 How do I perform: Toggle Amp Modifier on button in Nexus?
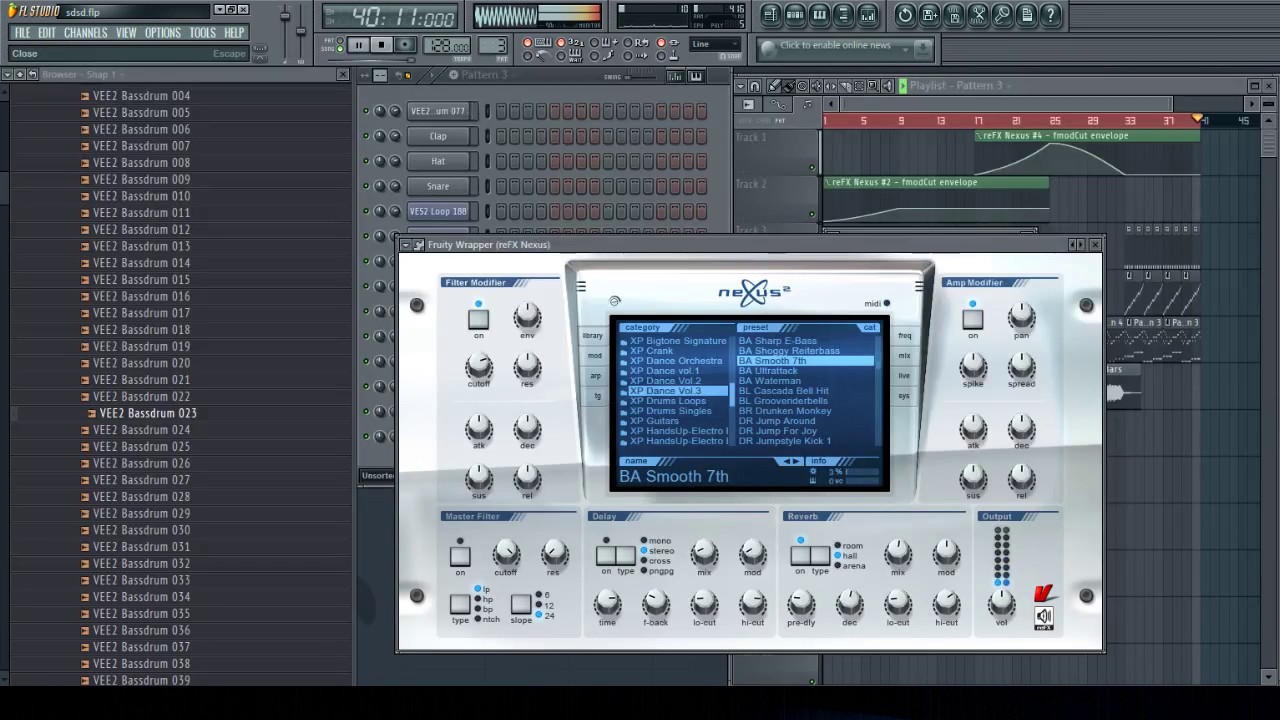[973, 319]
